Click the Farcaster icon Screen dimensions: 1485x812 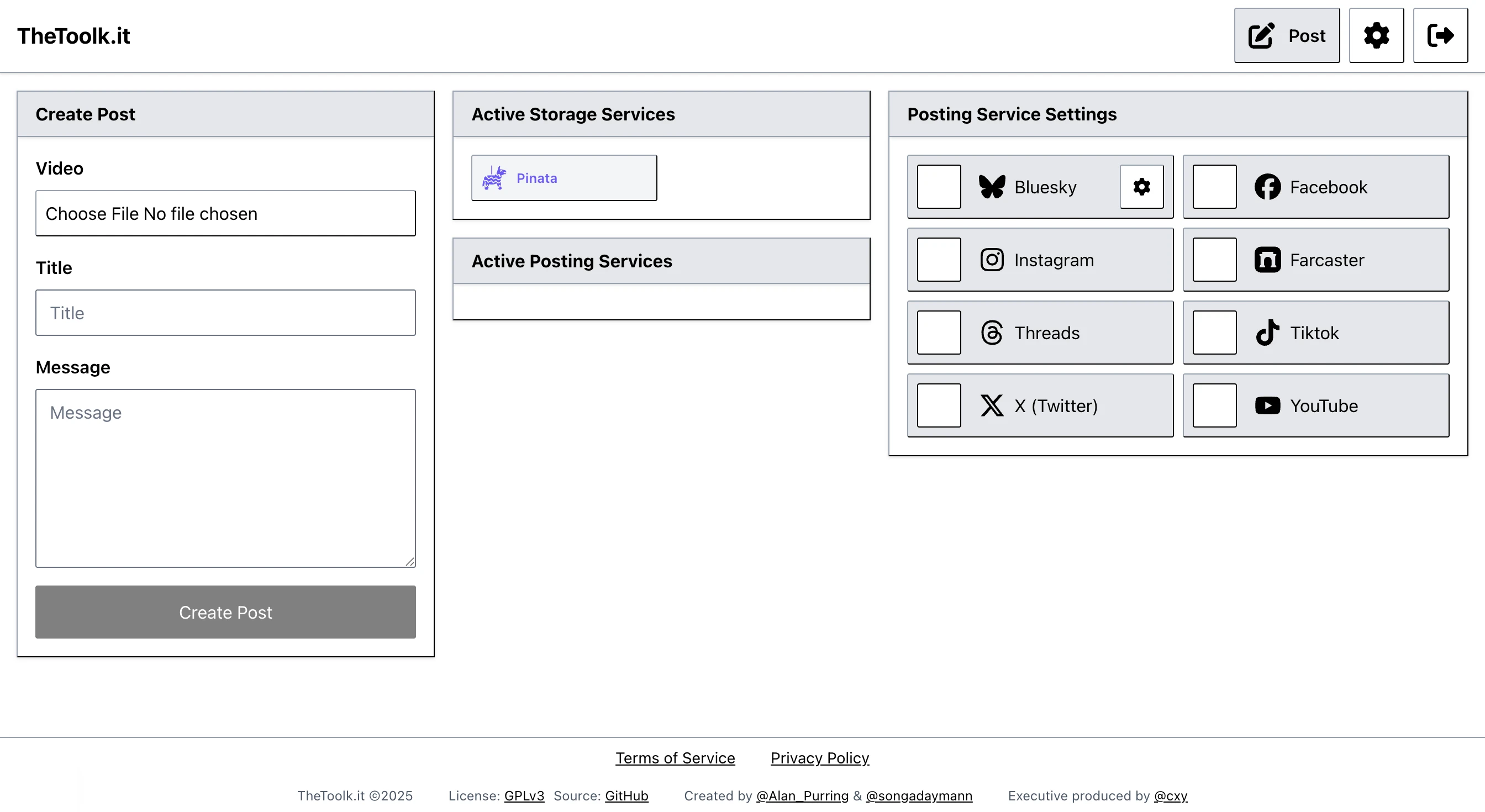point(1267,260)
